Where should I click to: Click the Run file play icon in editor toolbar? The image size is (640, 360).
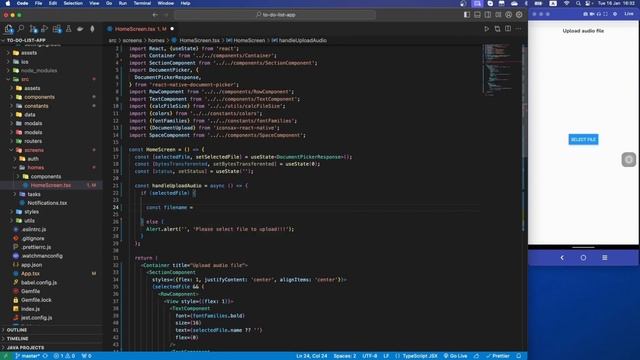tap(487, 29)
